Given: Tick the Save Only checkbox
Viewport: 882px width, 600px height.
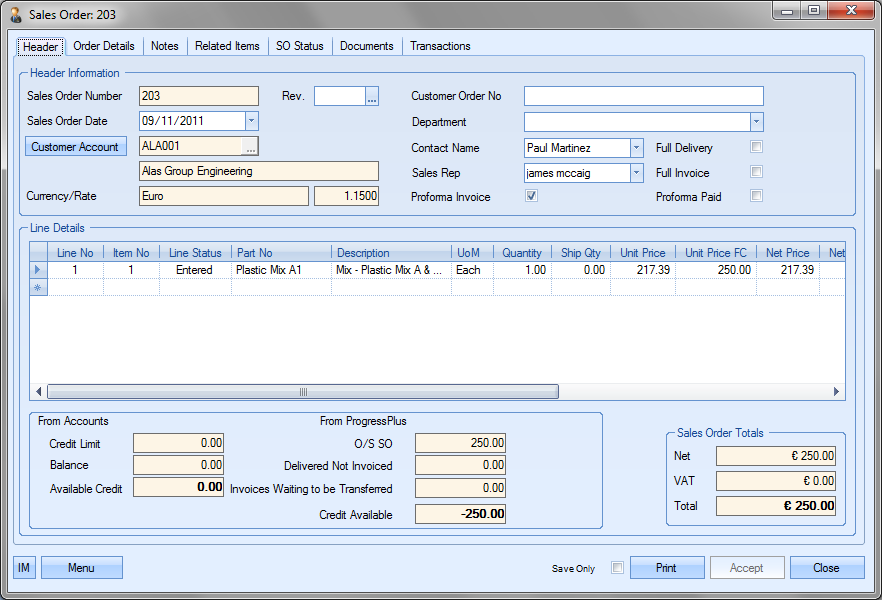Looking at the screenshot, I should click(617, 568).
